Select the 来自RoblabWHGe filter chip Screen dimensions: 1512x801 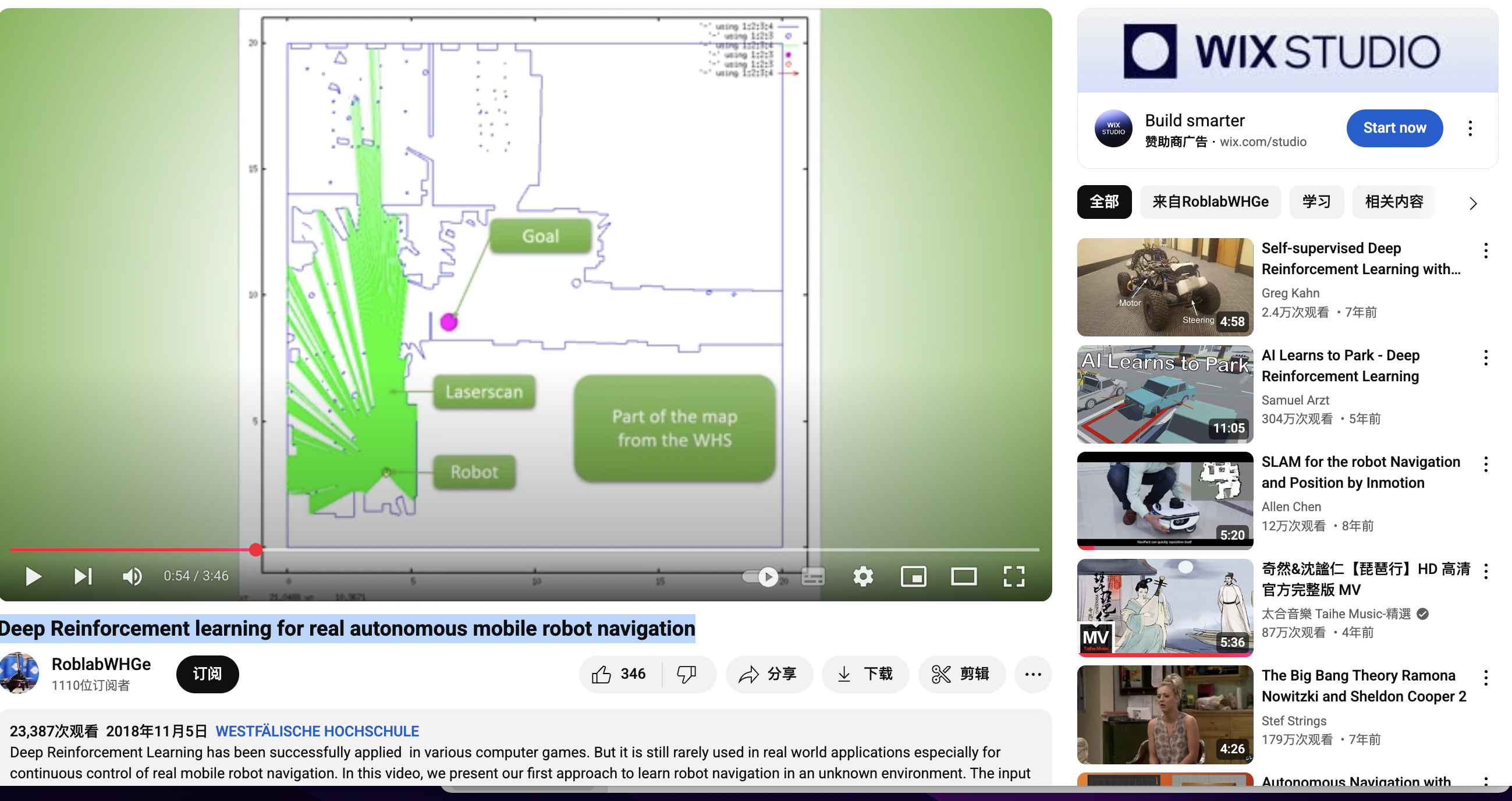pyautogui.click(x=1210, y=201)
